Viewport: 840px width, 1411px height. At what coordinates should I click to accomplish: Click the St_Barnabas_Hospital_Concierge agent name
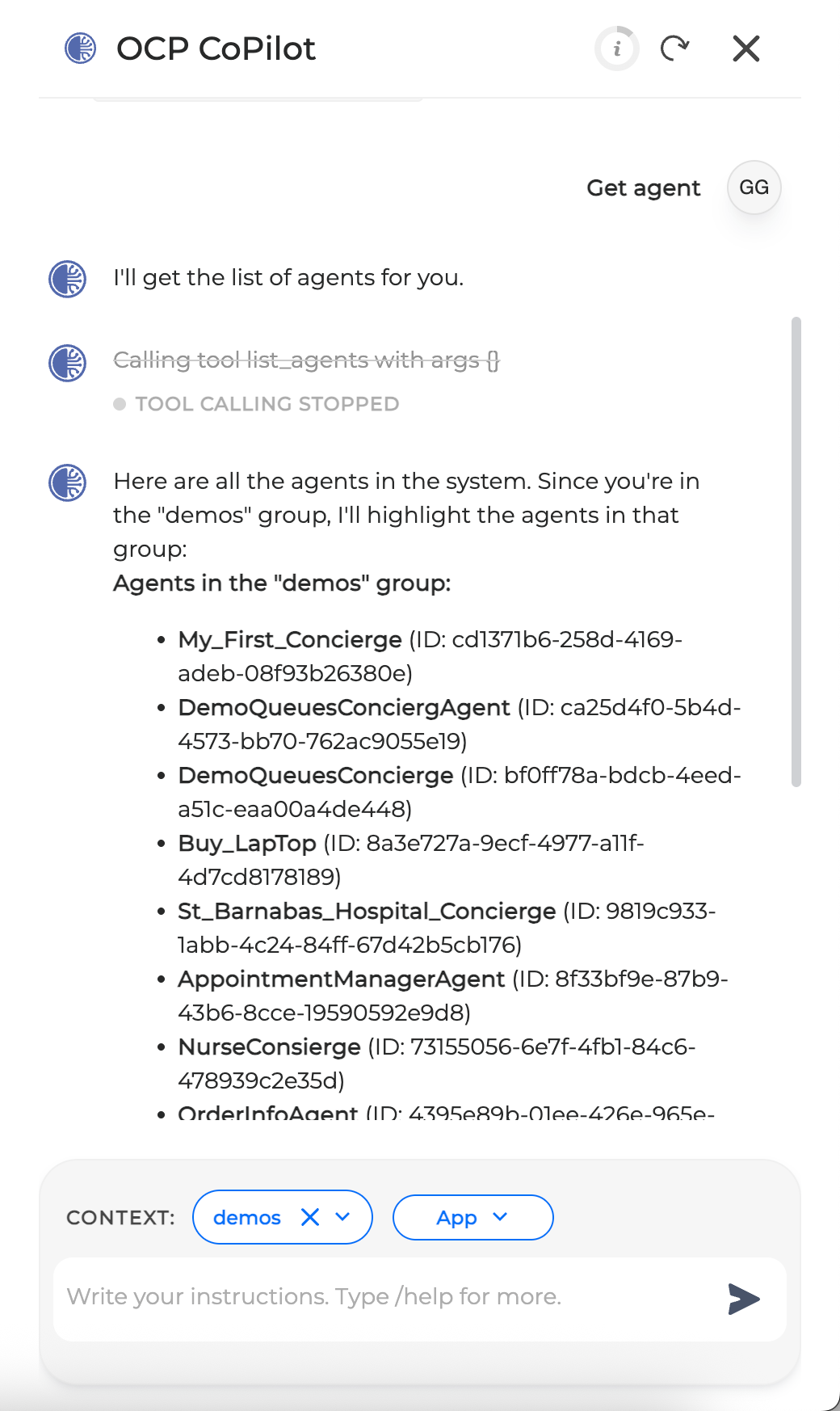tap(367, 912)
